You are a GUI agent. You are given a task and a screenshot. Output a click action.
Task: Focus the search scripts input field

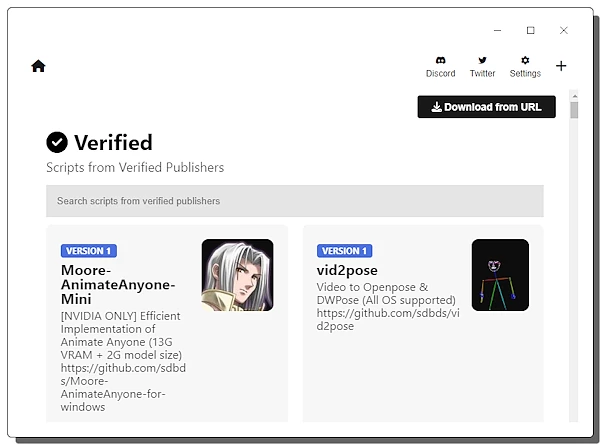[295, 201]
